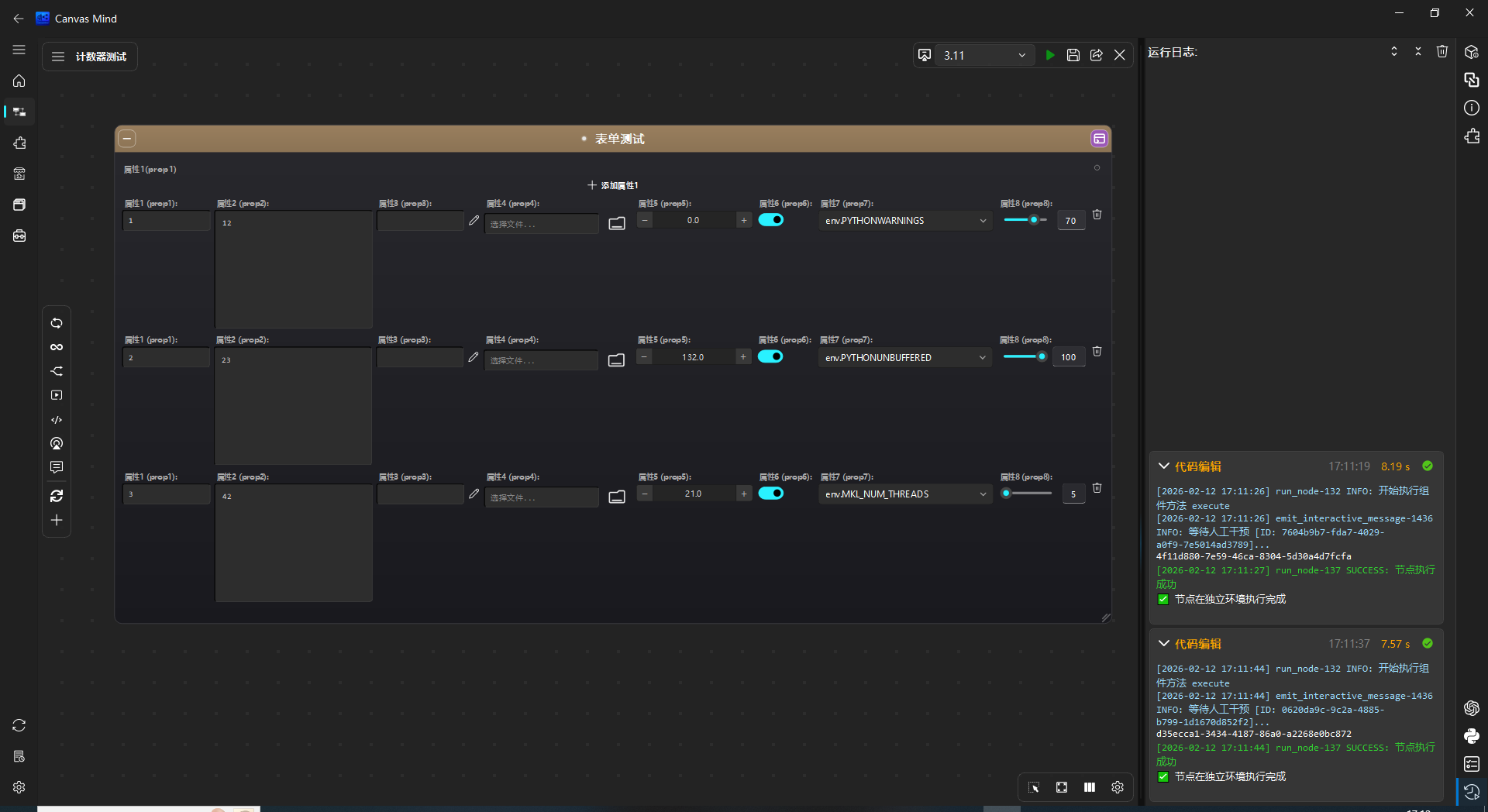Open the Python version dropdown showing 3.11
1488x812 pixels.
[x=984, y=55]
